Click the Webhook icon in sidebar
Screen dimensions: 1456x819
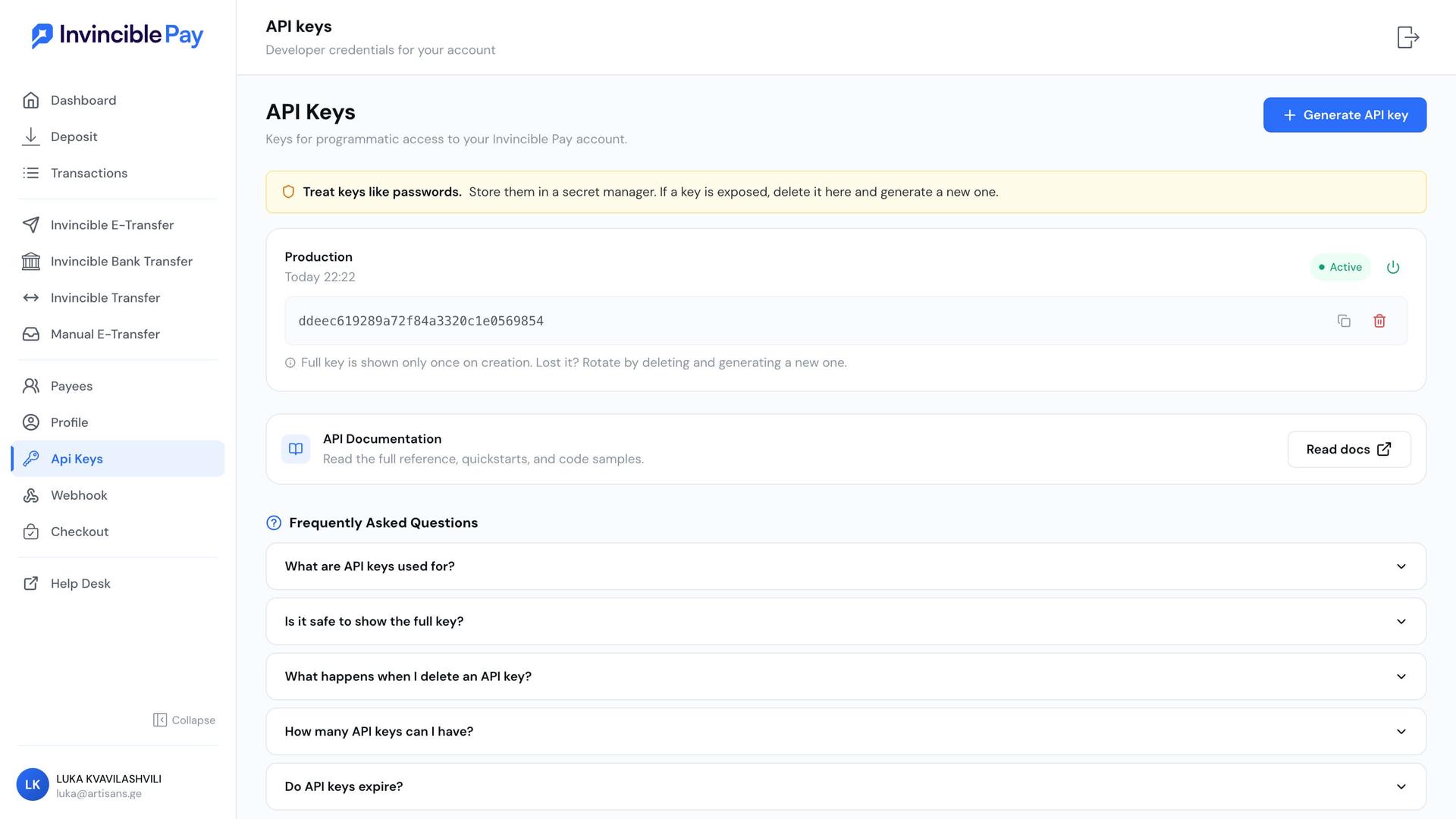31,494
